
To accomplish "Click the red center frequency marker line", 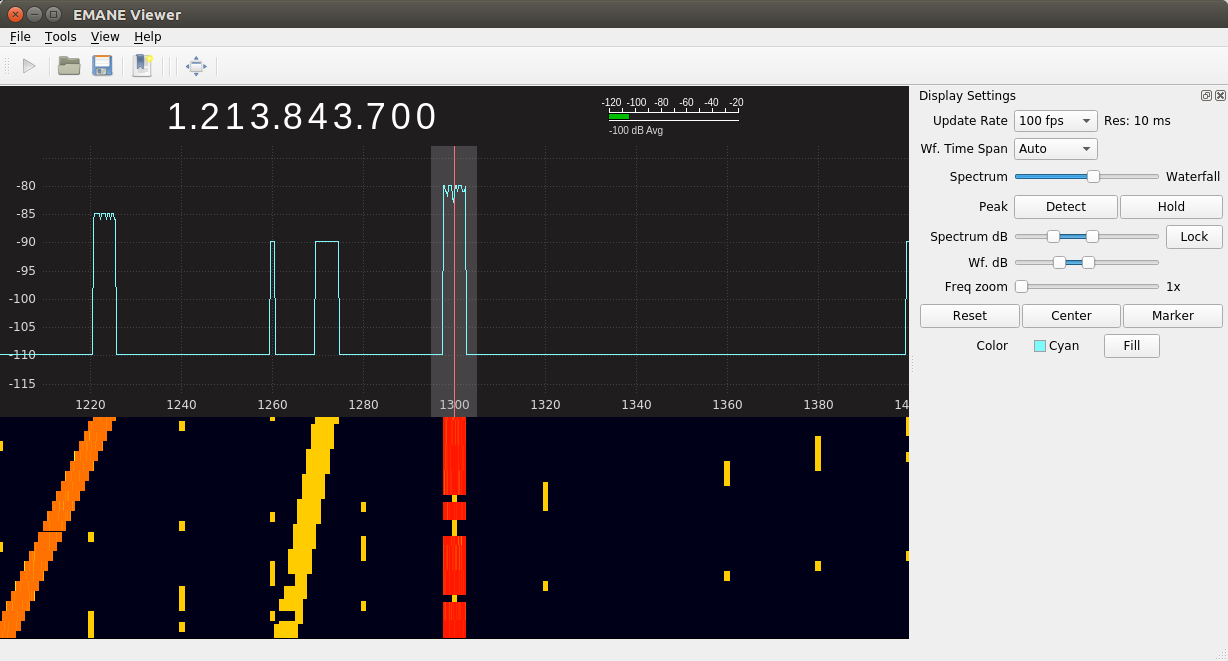I will 454,280.
